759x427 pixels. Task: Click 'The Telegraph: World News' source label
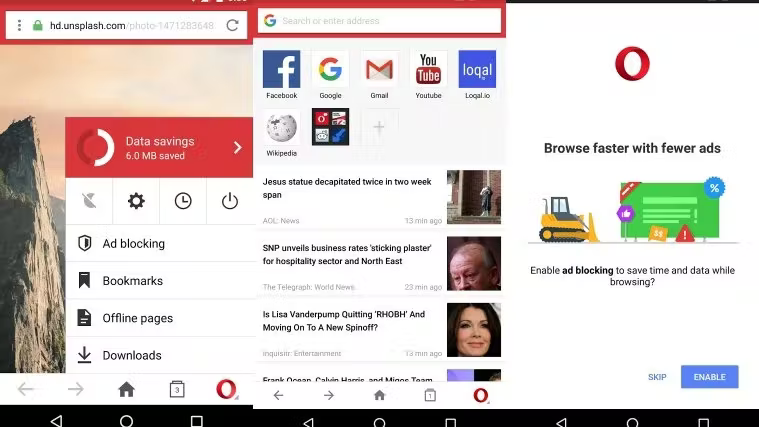[309, 287]
